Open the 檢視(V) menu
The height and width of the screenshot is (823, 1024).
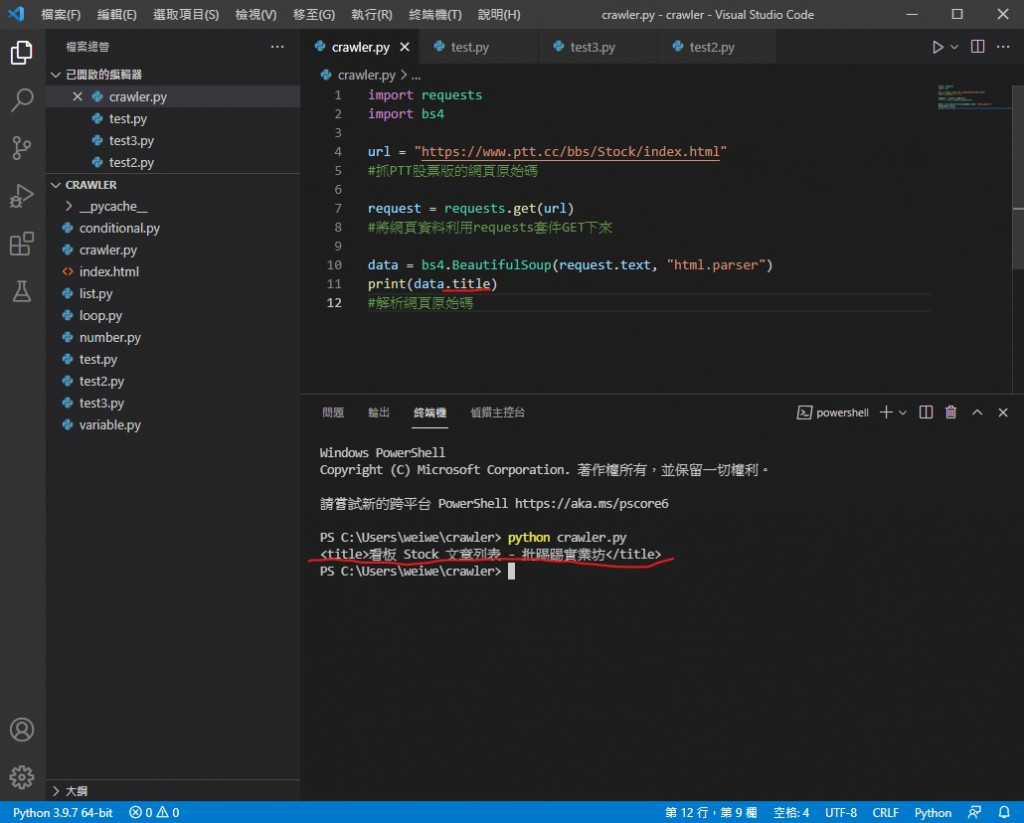[256, 14]
